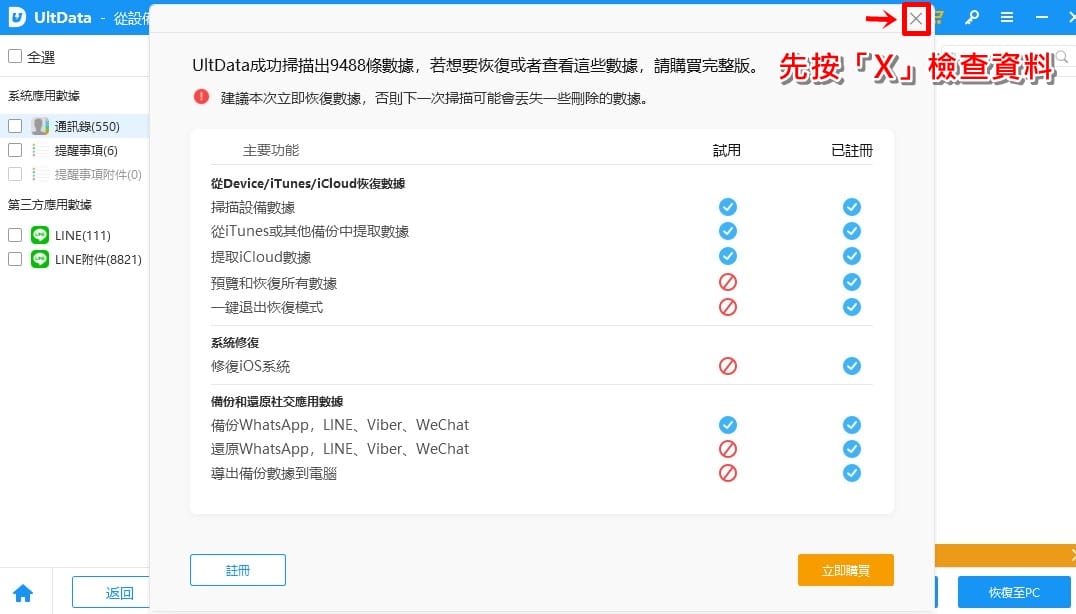Go to home via the house icon

(23, 593)
